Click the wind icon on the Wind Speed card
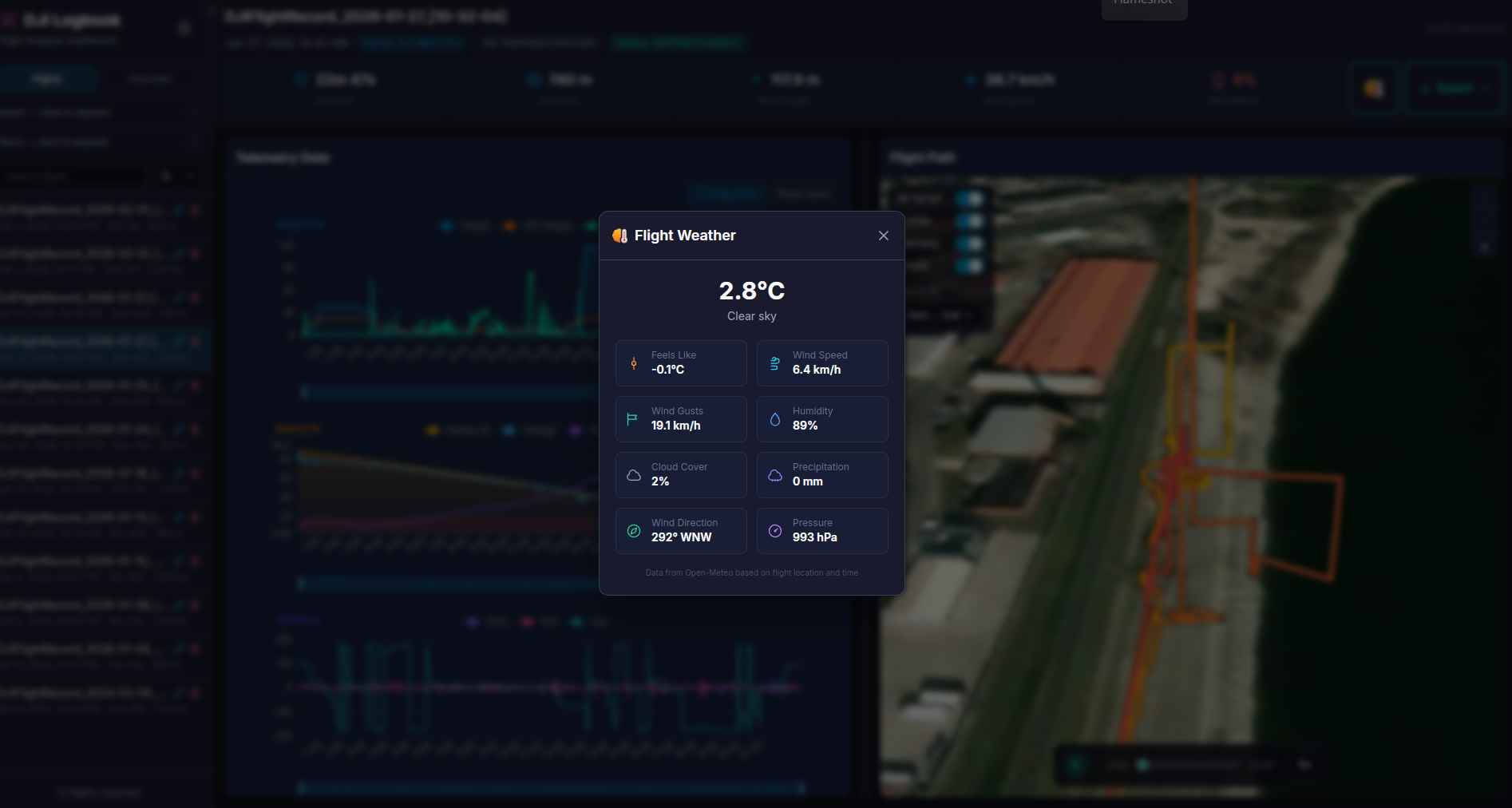Viewport: 1512px width, 808px height. point(774,363)
